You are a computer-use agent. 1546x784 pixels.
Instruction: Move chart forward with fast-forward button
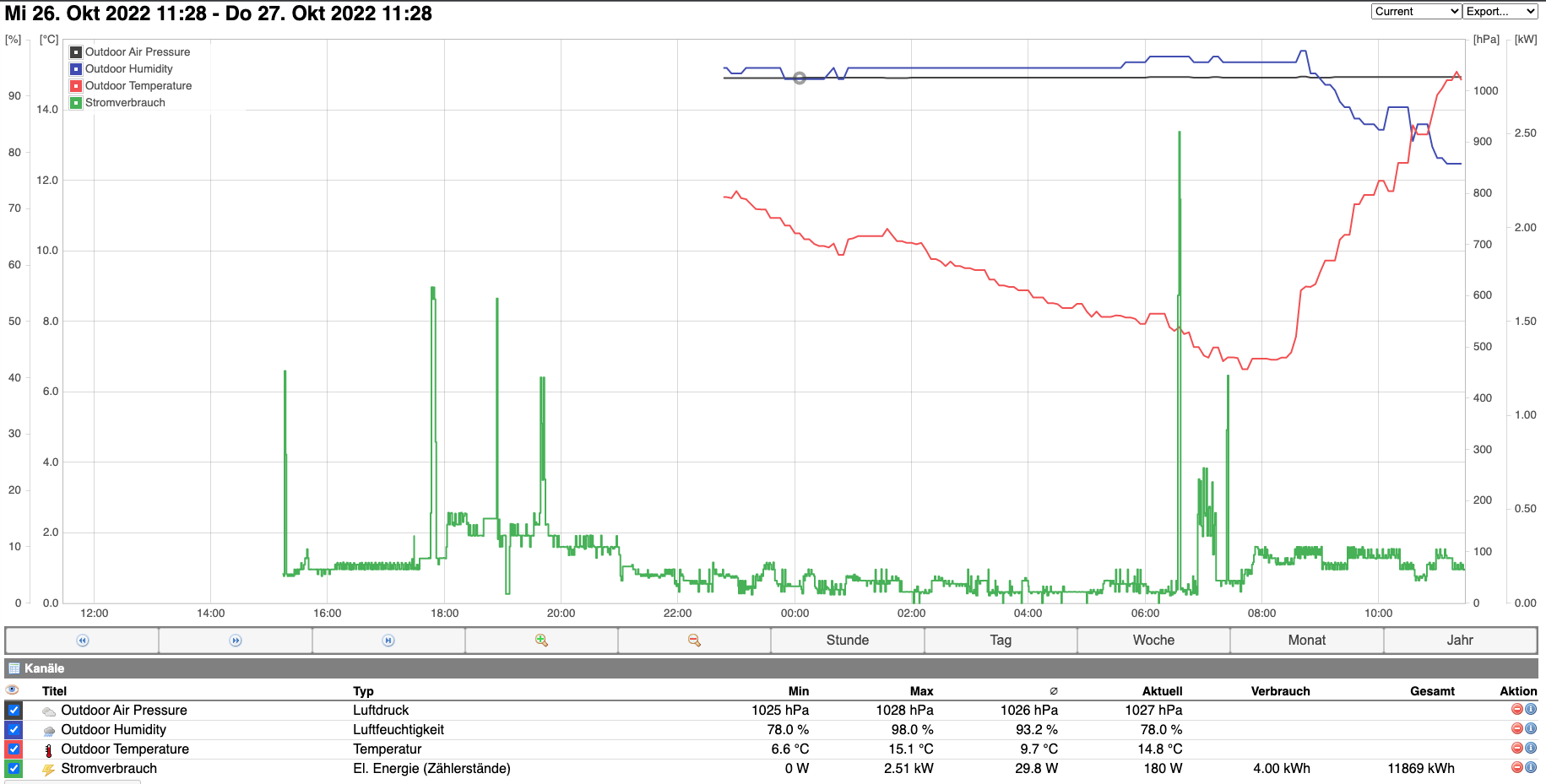(236, 641)
